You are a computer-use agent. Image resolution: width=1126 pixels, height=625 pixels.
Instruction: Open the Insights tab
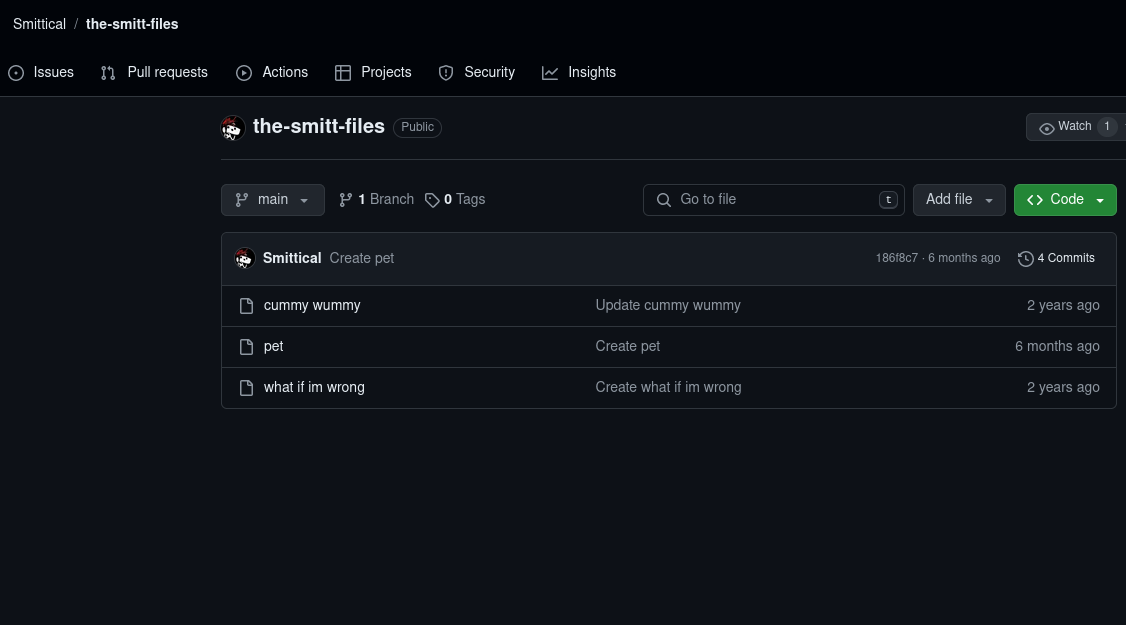coord(579,73)
